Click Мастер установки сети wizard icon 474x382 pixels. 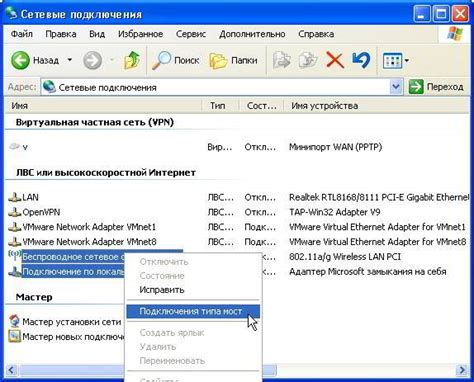(14, 321)
